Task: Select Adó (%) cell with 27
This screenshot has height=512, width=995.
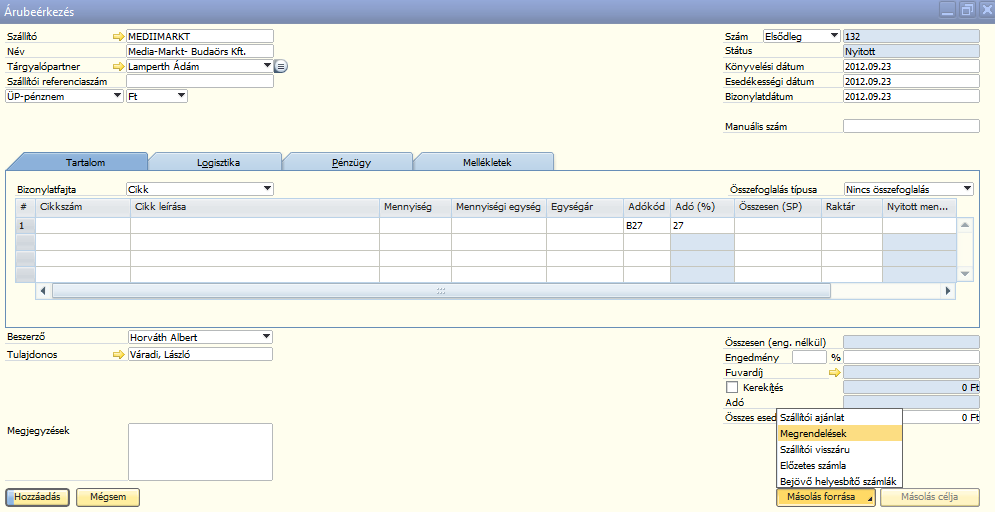Action: click(x=702, y=225)
